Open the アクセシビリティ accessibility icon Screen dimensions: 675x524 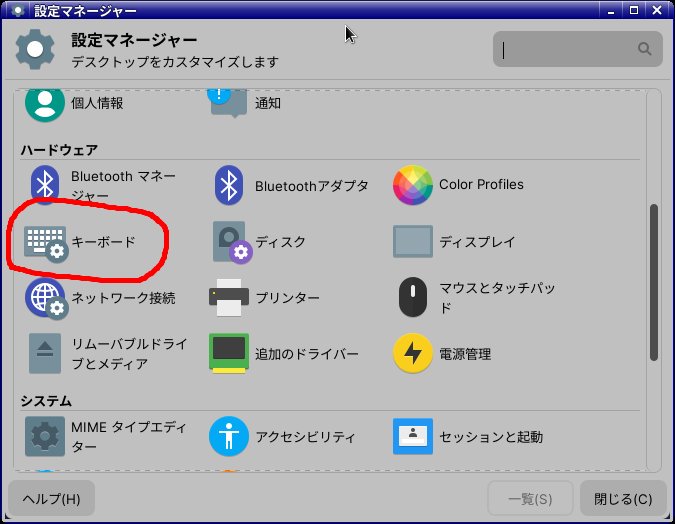(229, 436)
